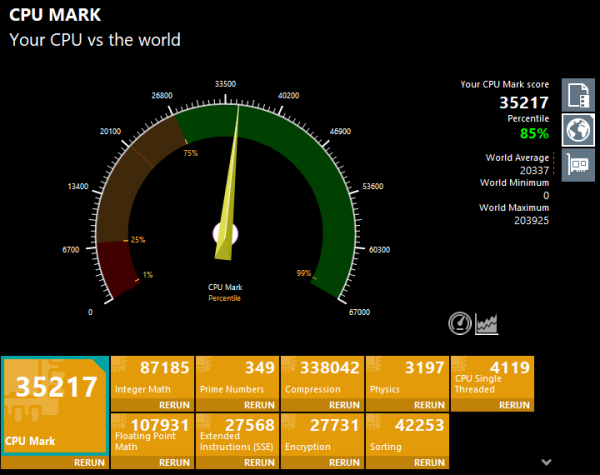Open the Sorting result tile
This screenshot has height=475, width=600.
(407, 433)
